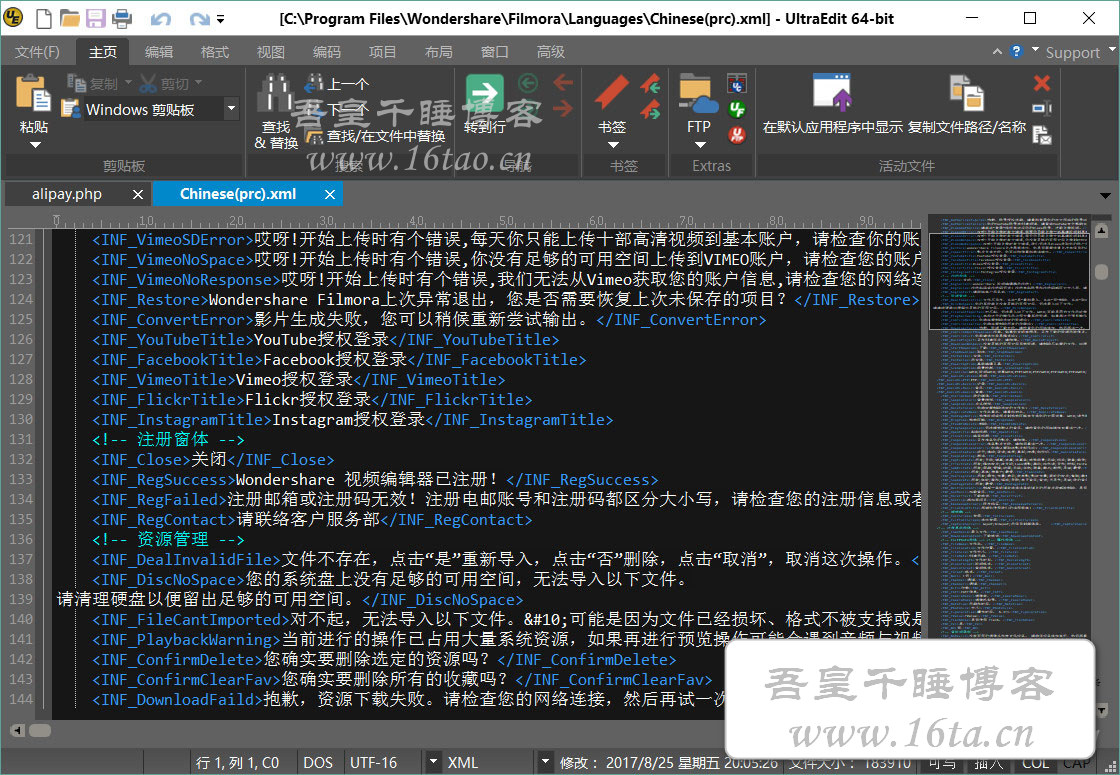The image size is (1120, 775).
Task: Click the red X delete active file icon
Action: tap(1042, 83)
